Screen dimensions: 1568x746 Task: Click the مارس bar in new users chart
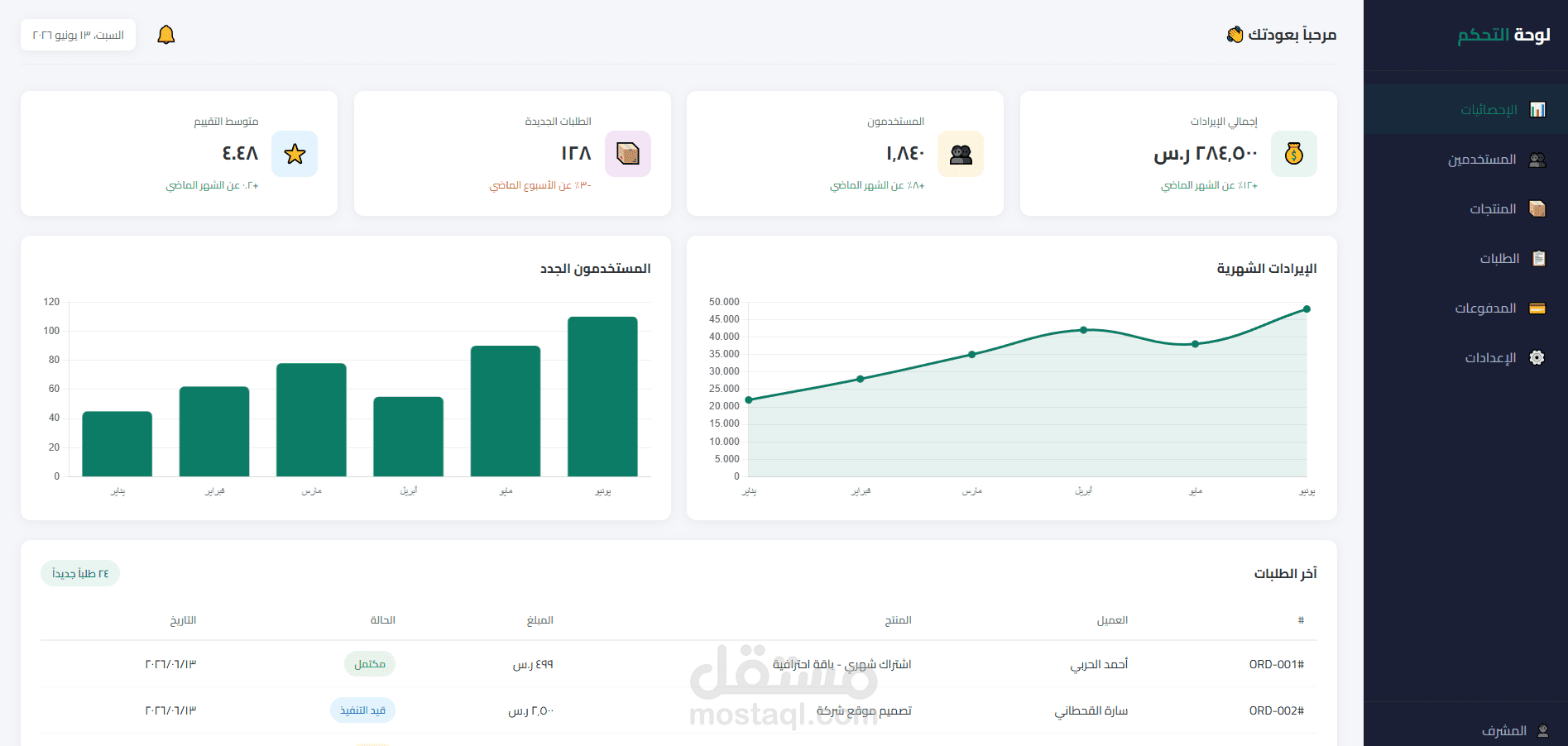(311, 419)
